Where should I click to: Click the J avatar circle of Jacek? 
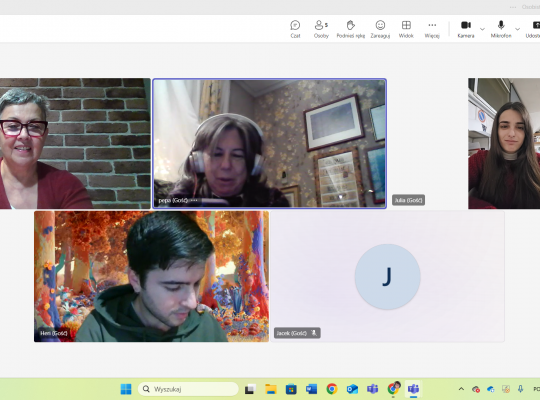[x=387, y=276]
